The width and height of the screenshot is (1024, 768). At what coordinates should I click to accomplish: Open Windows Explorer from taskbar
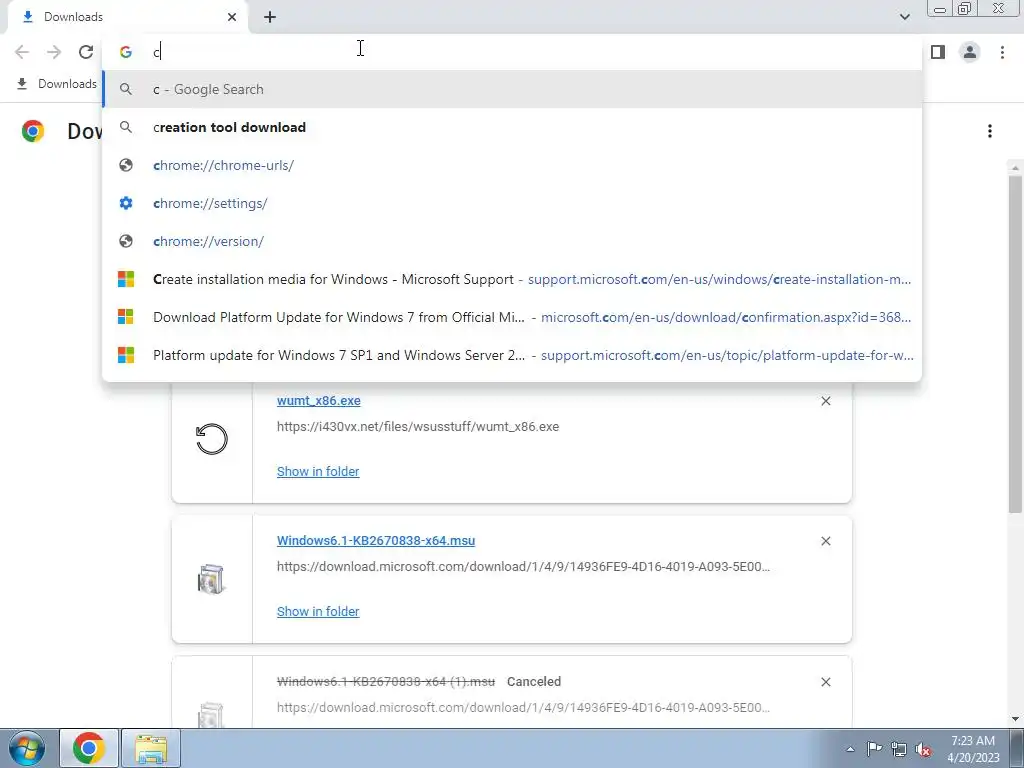[151, 748]
